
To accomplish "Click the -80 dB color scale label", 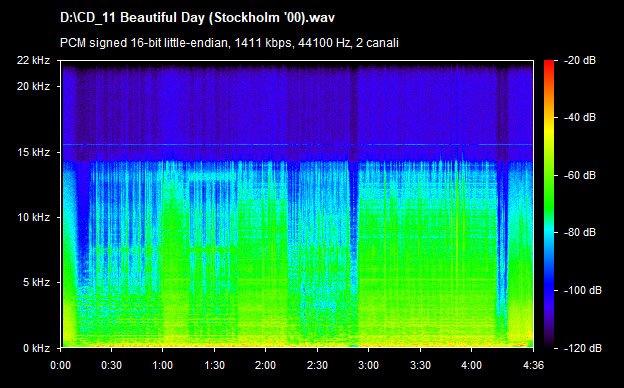I will 580,232.
